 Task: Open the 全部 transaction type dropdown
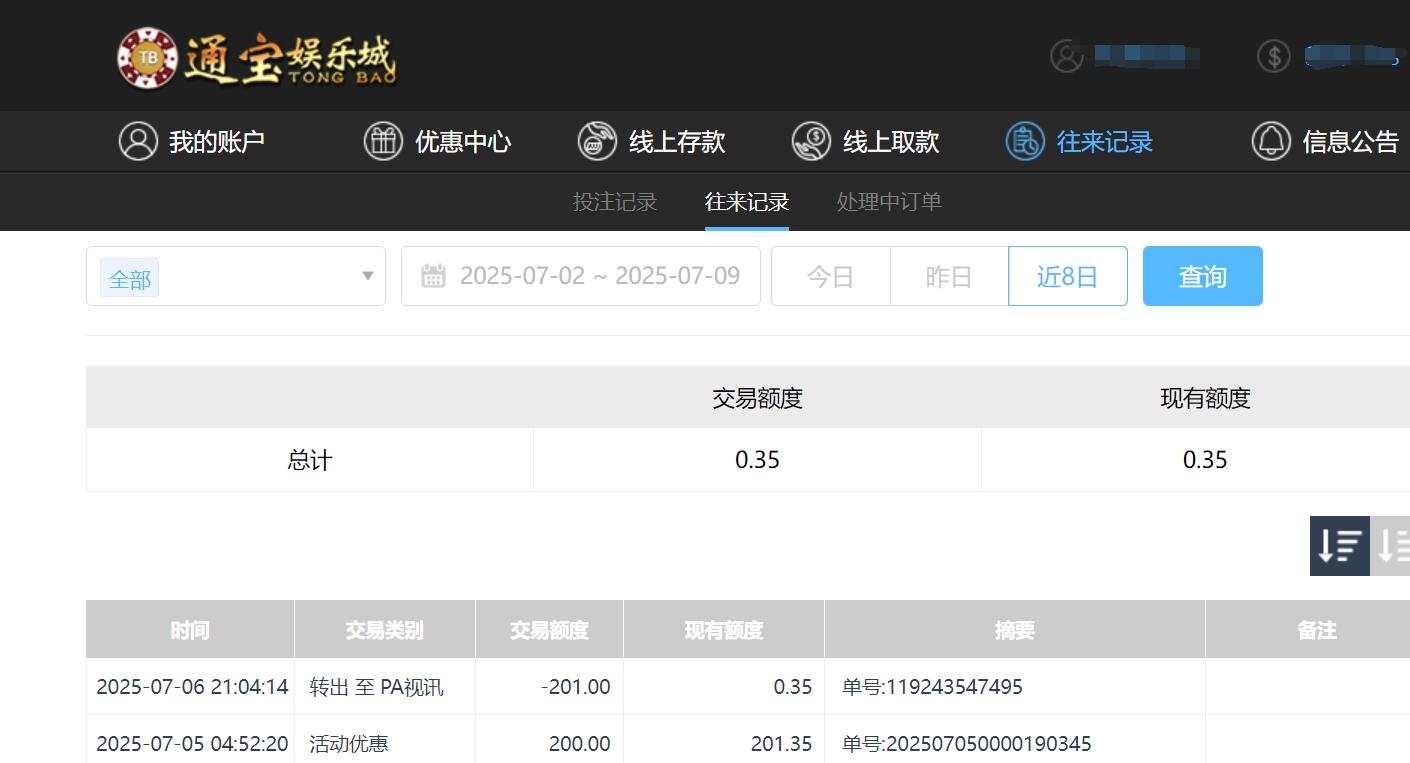(x=235, y=276)
